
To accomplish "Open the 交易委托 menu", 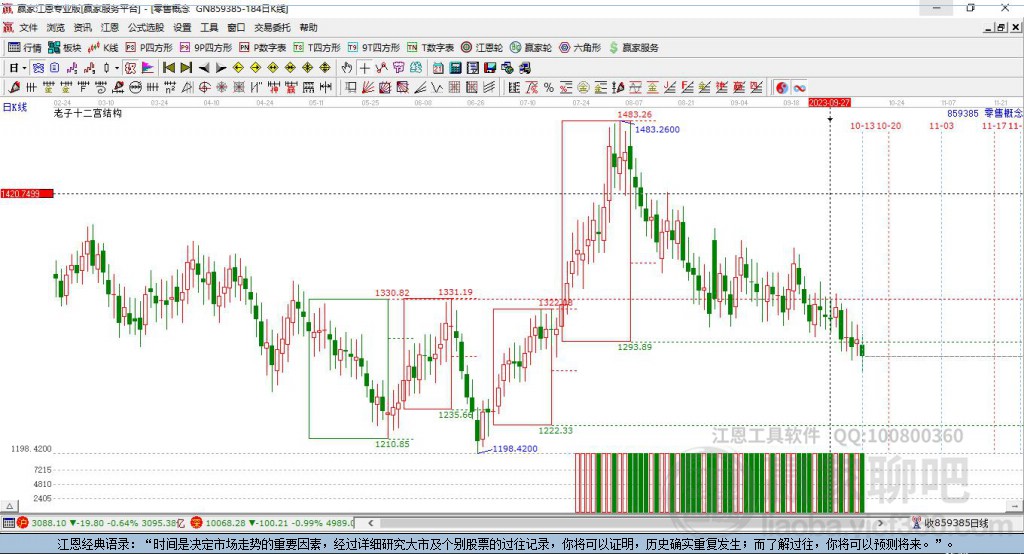I will (272, 27).
